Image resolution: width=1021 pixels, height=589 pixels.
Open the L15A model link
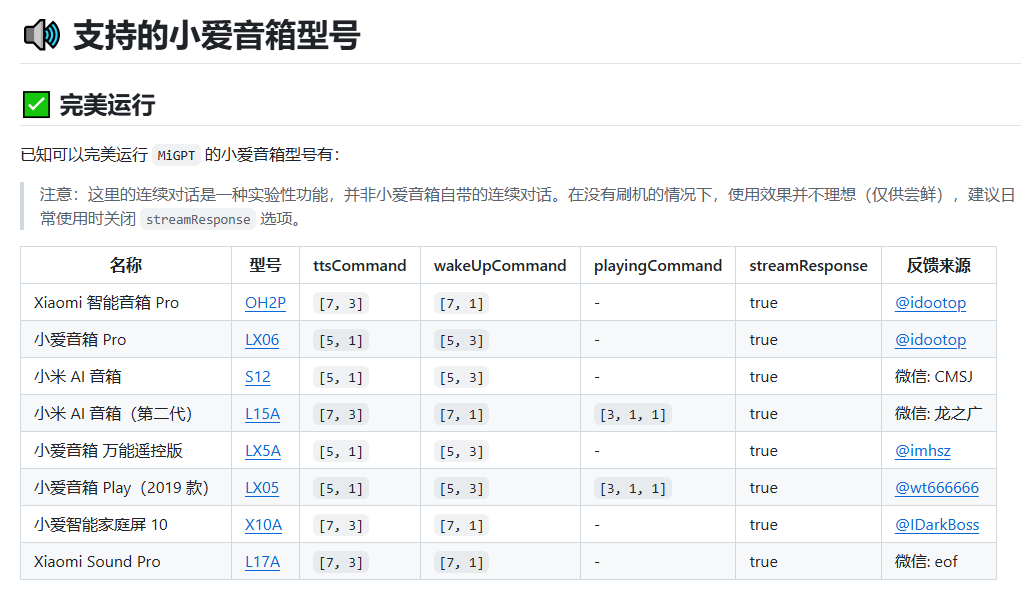tap(262, 414)
